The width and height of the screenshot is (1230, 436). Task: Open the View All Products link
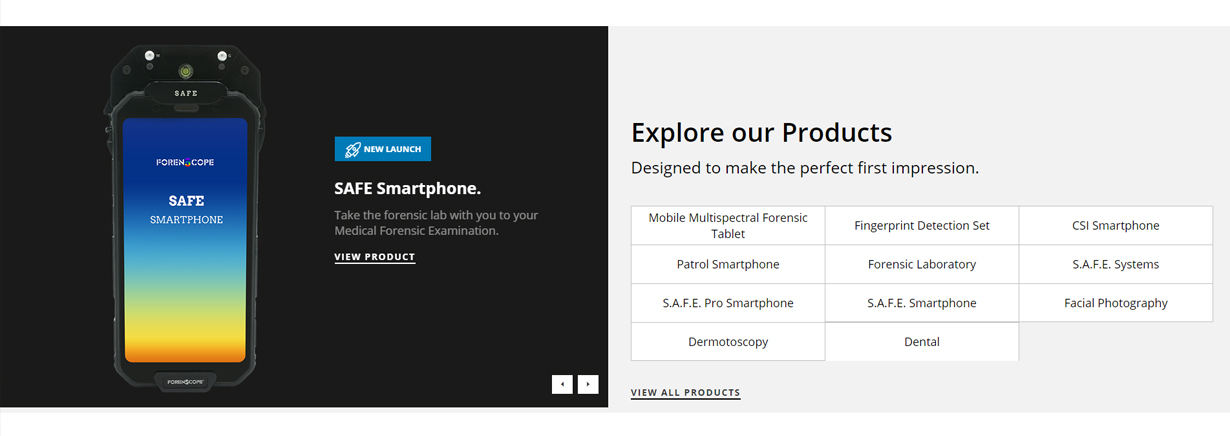pos(686,393)
